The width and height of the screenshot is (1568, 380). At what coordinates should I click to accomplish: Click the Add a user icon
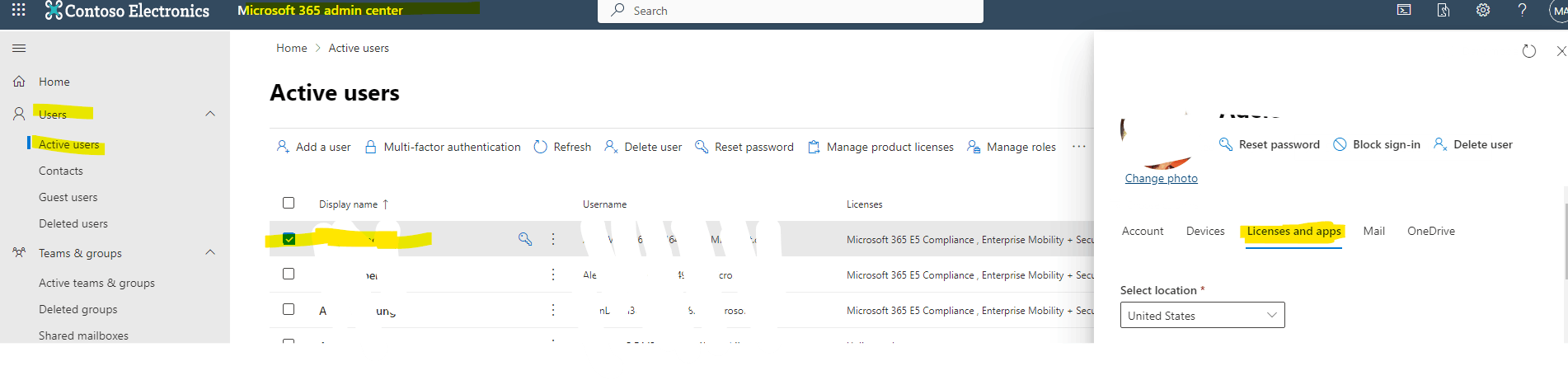point(283,146)
